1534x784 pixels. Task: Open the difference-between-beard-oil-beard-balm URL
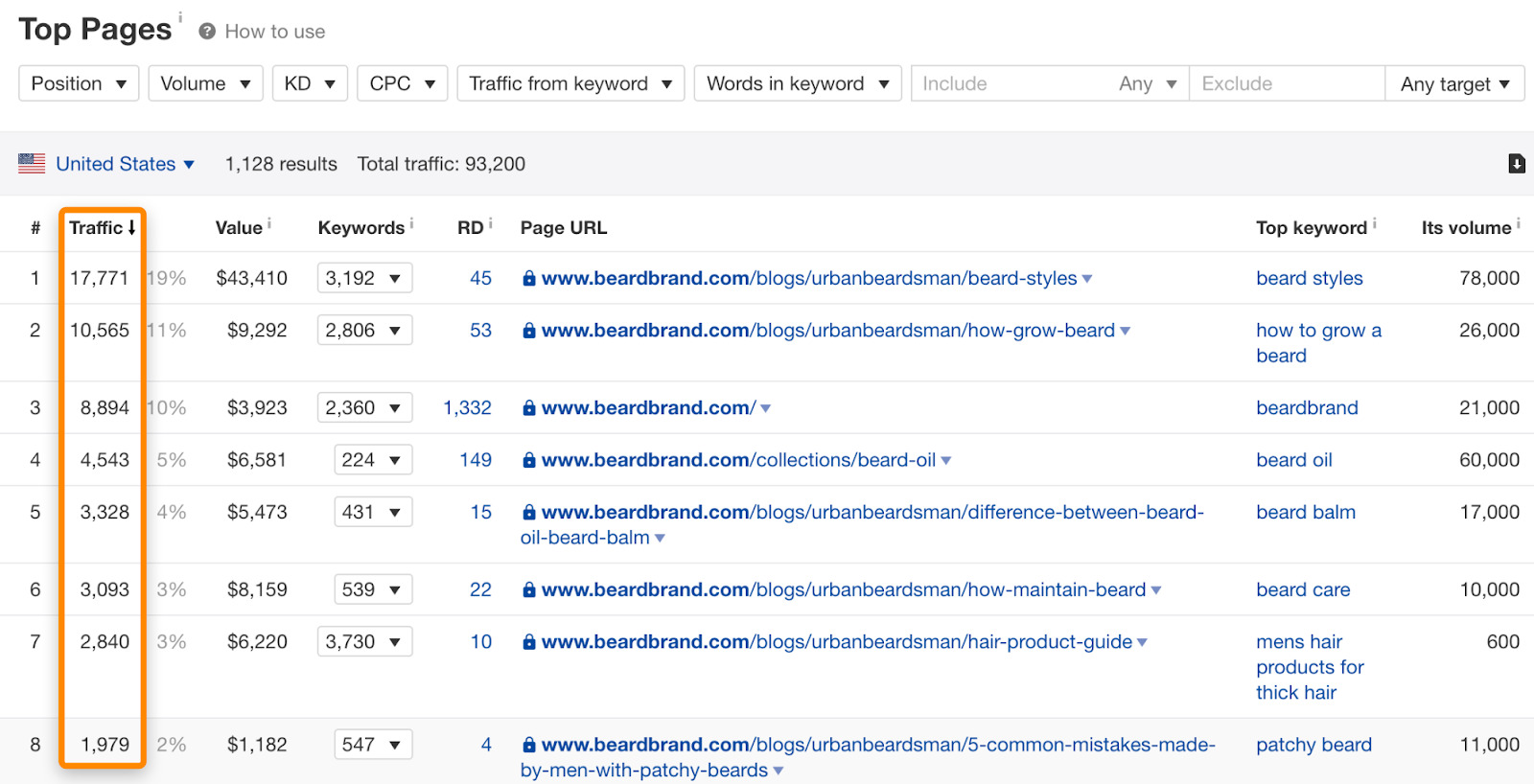click(x=863, y=524)
